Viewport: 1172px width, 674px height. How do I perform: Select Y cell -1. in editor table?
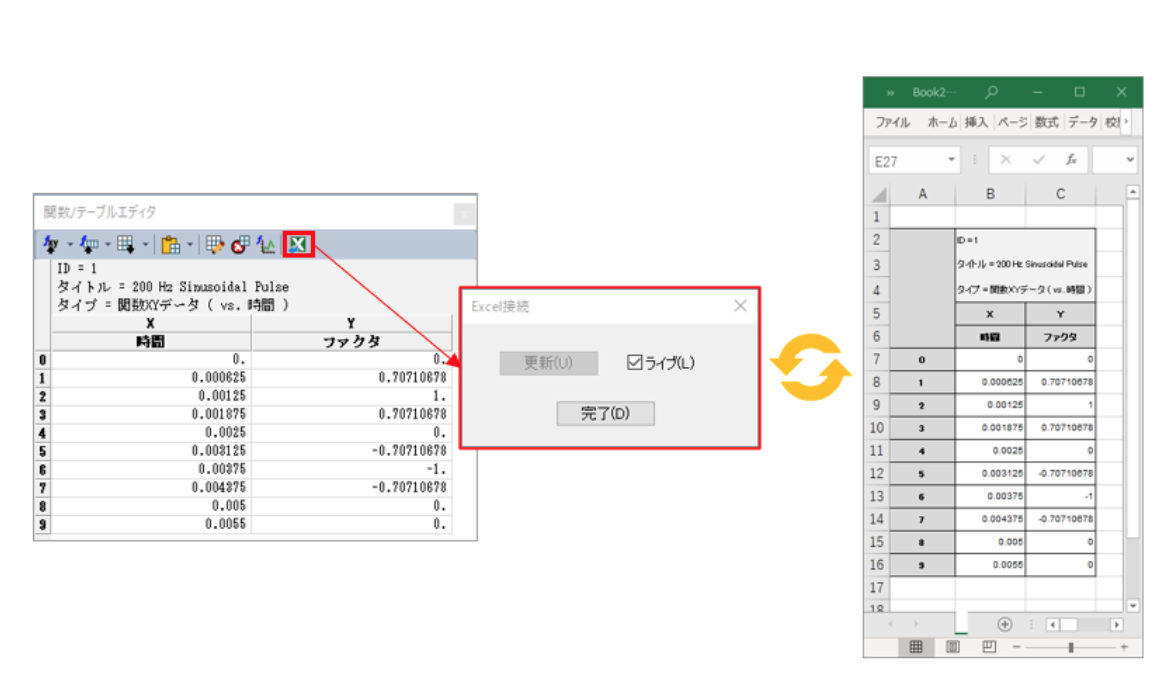tap(351, 469)
